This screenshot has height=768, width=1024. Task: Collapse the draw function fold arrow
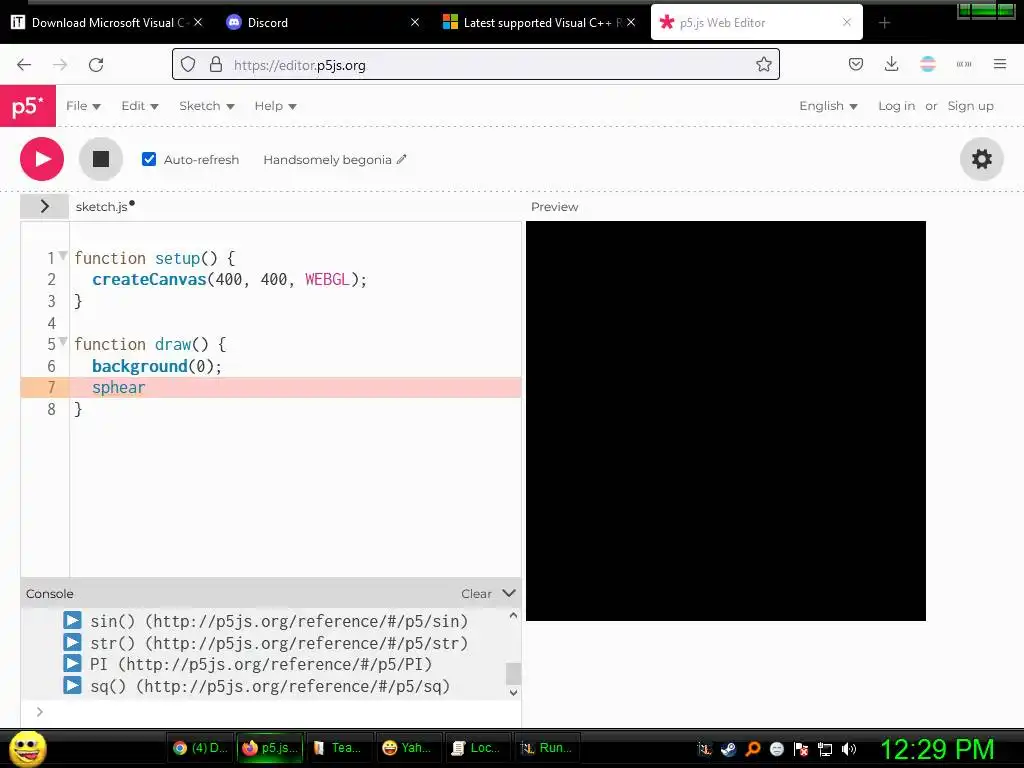(63, 341)
